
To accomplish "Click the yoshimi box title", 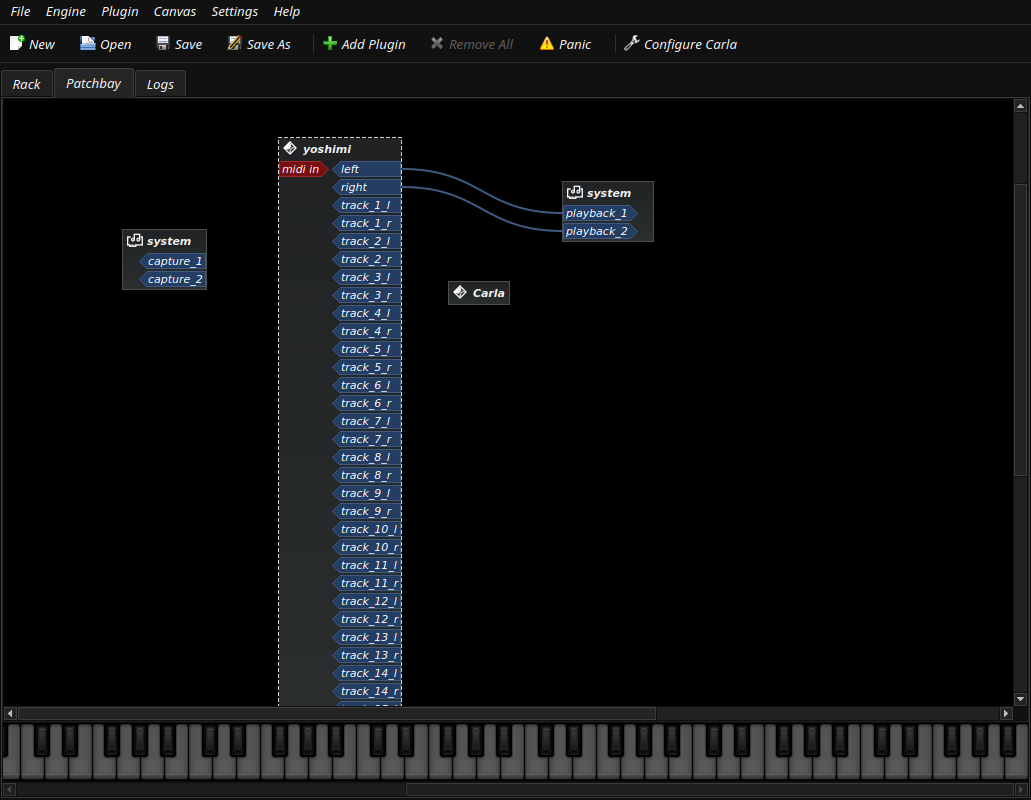I will coord(327,149).
